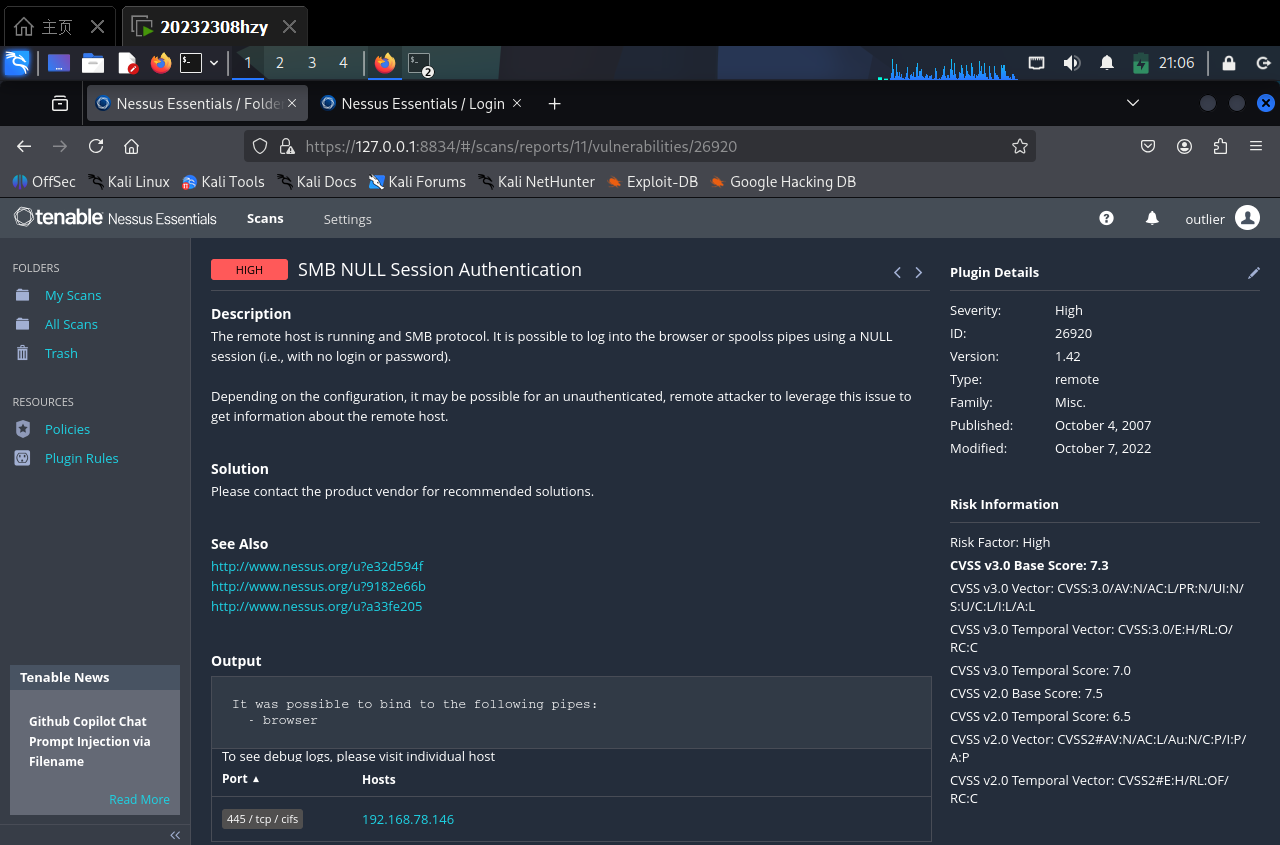This screenshot has width=1280, height=845.
Task: Open the notifications bell in system panel
Action: pyautogui.click(x=1107, y=63)
